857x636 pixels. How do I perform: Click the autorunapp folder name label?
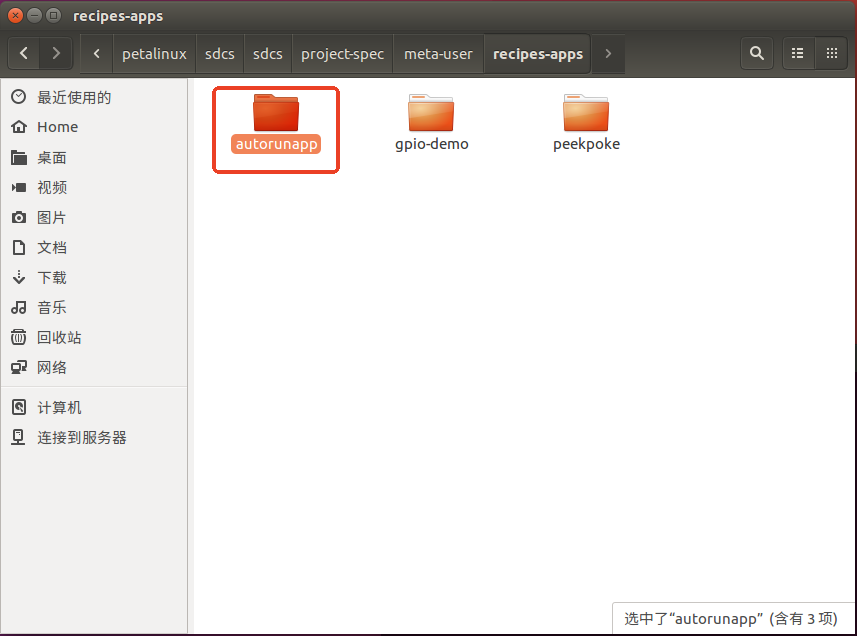(276, 144)
